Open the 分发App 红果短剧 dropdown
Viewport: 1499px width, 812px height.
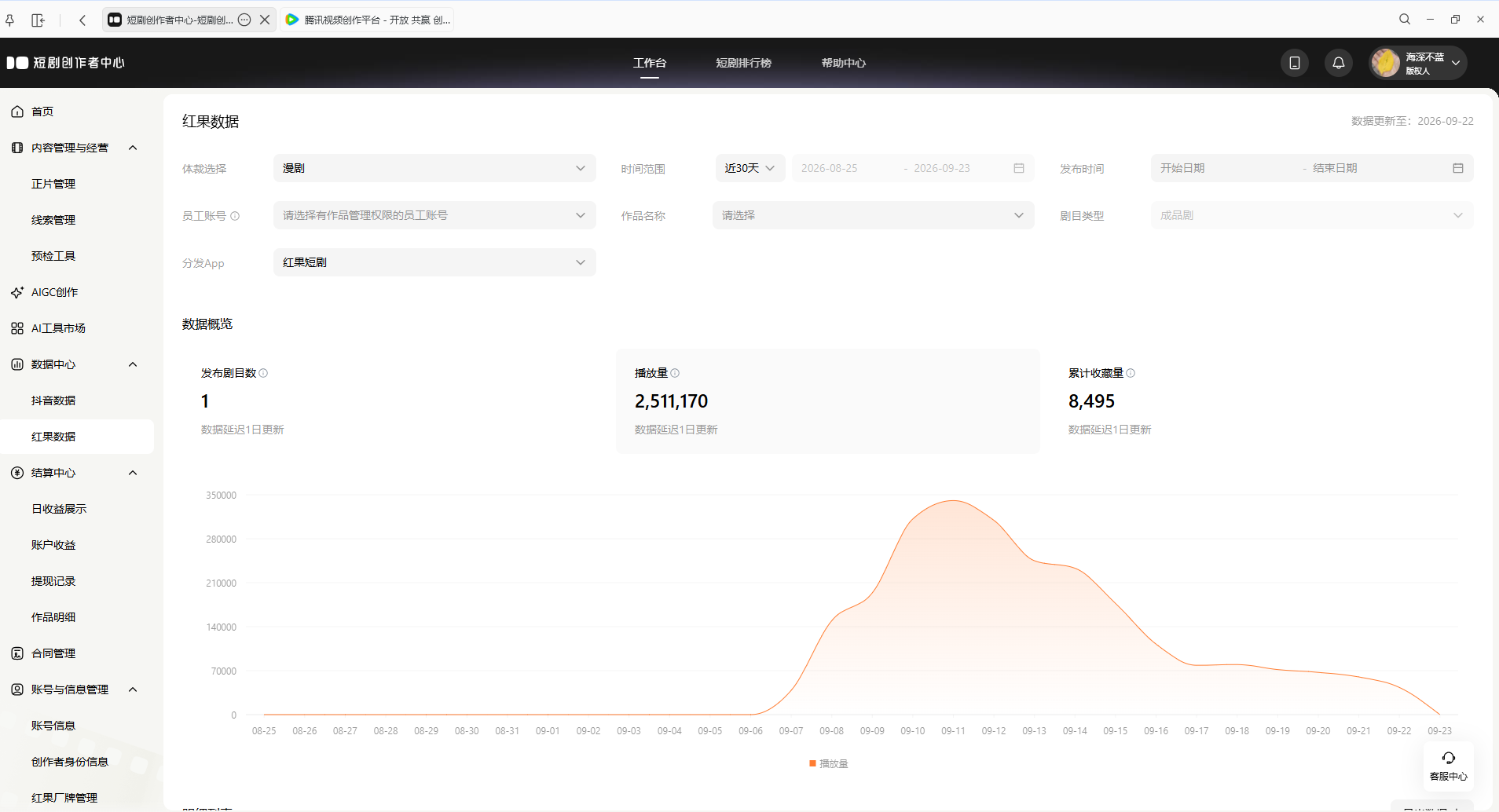coord(434,262)
